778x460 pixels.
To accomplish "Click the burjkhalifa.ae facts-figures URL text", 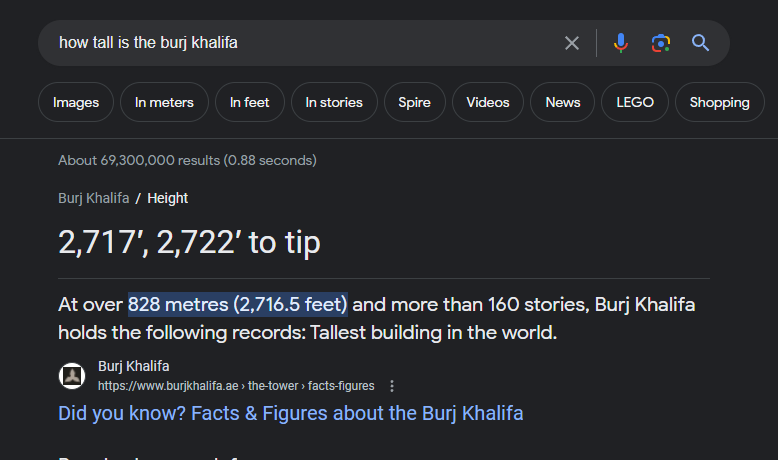I will point(236,386).
